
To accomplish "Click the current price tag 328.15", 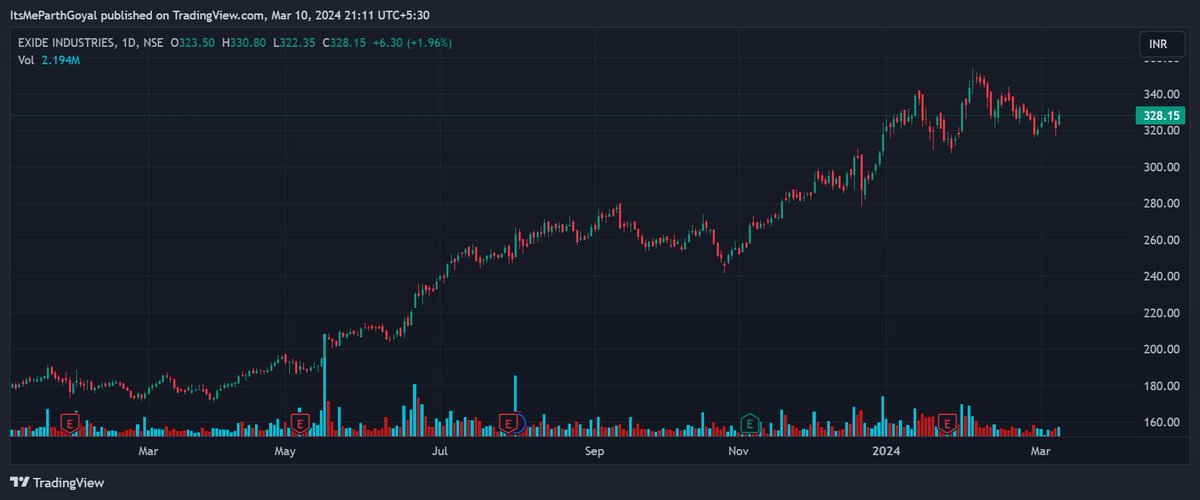I will [1158, 116].
